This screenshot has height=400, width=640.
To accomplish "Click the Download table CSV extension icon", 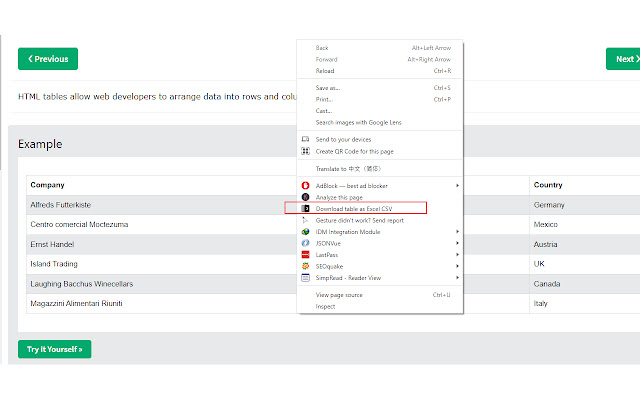I will (305, 209).
